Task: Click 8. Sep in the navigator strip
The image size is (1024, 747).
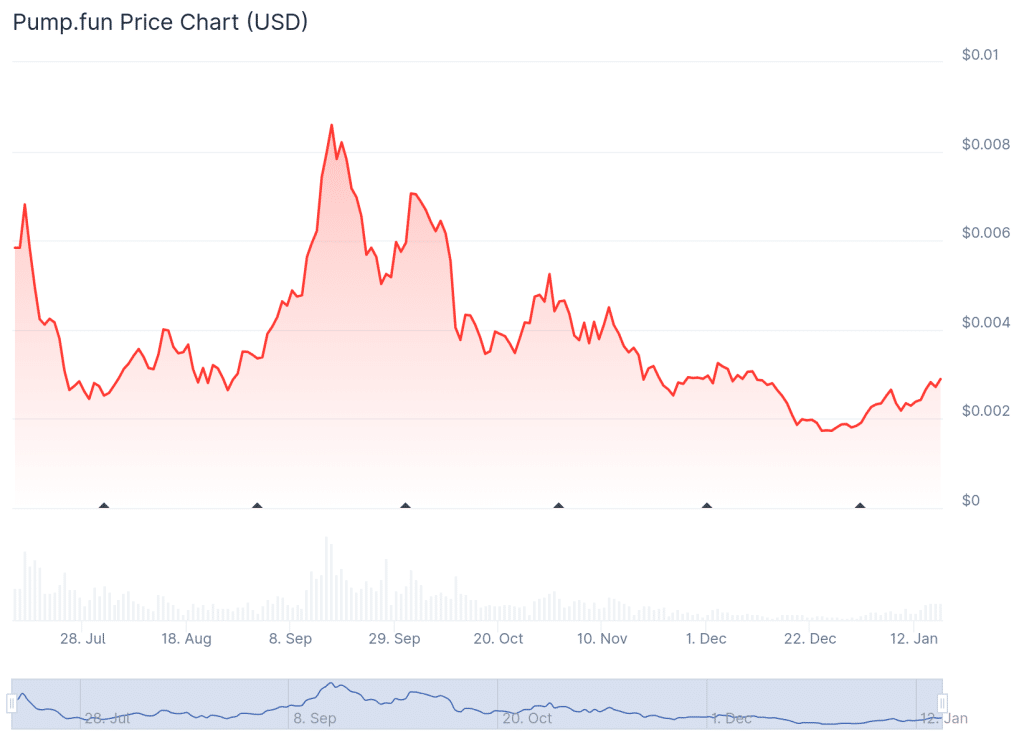Action: coord(315,718)
